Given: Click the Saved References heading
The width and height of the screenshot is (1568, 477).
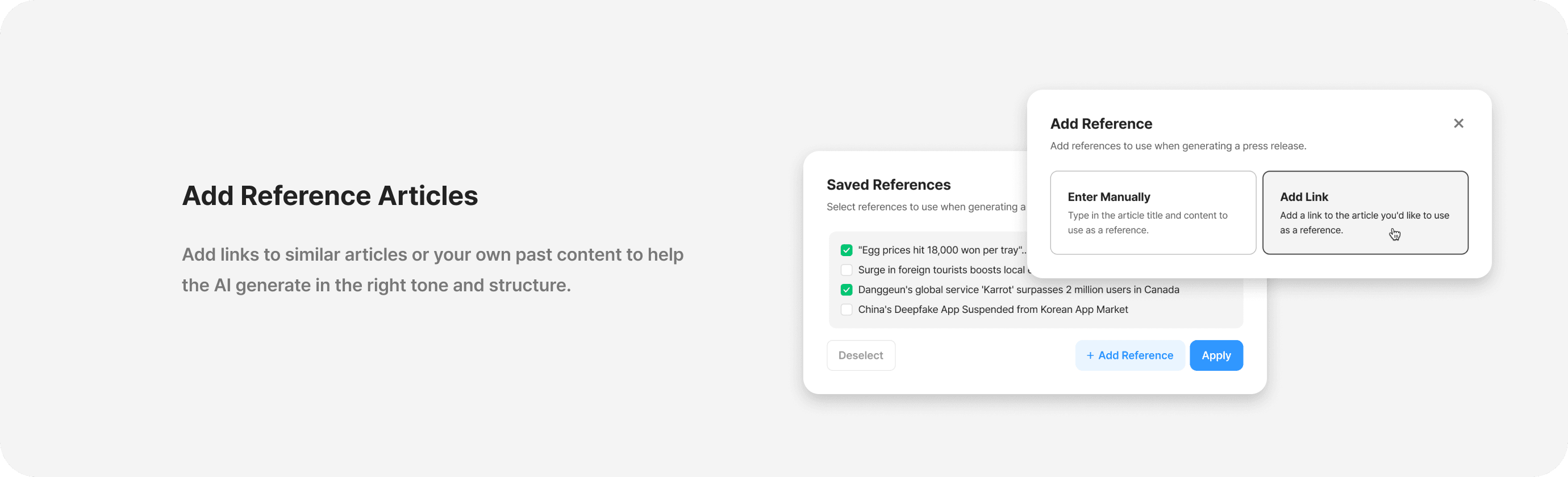Looking at the screenshot, I should coord(888,185).
